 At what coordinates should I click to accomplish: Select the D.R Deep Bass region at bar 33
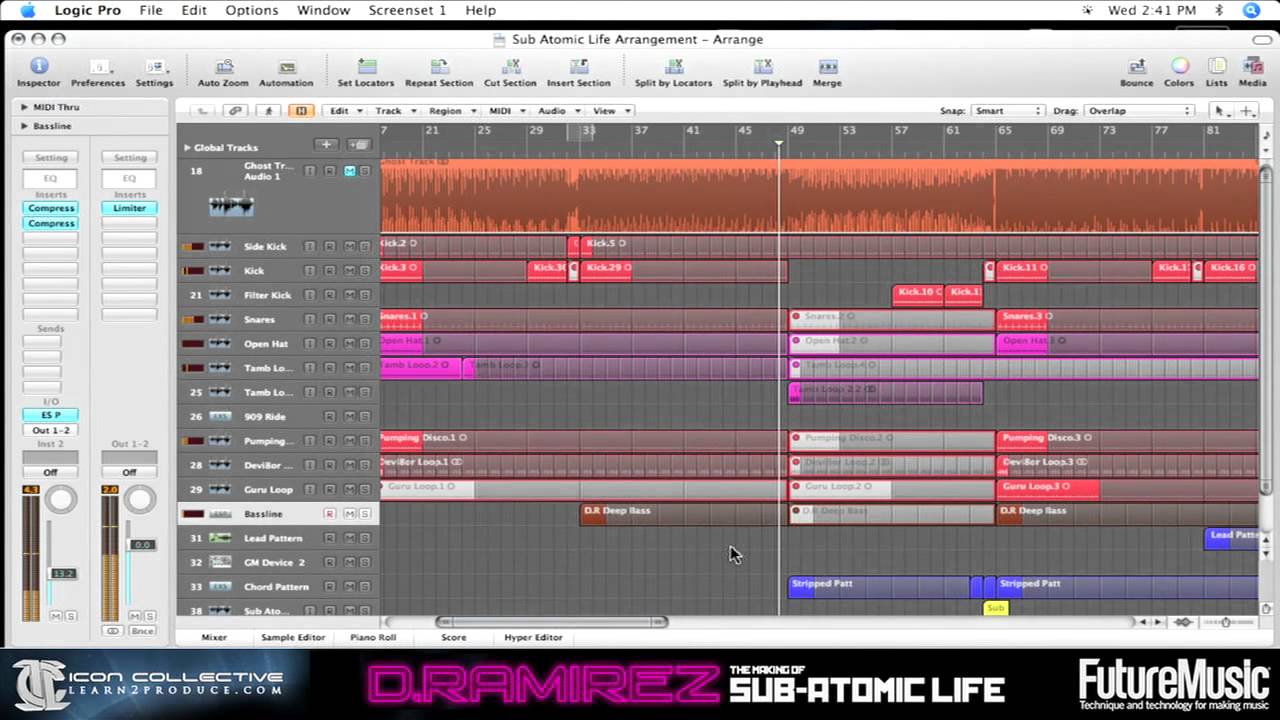683,514
